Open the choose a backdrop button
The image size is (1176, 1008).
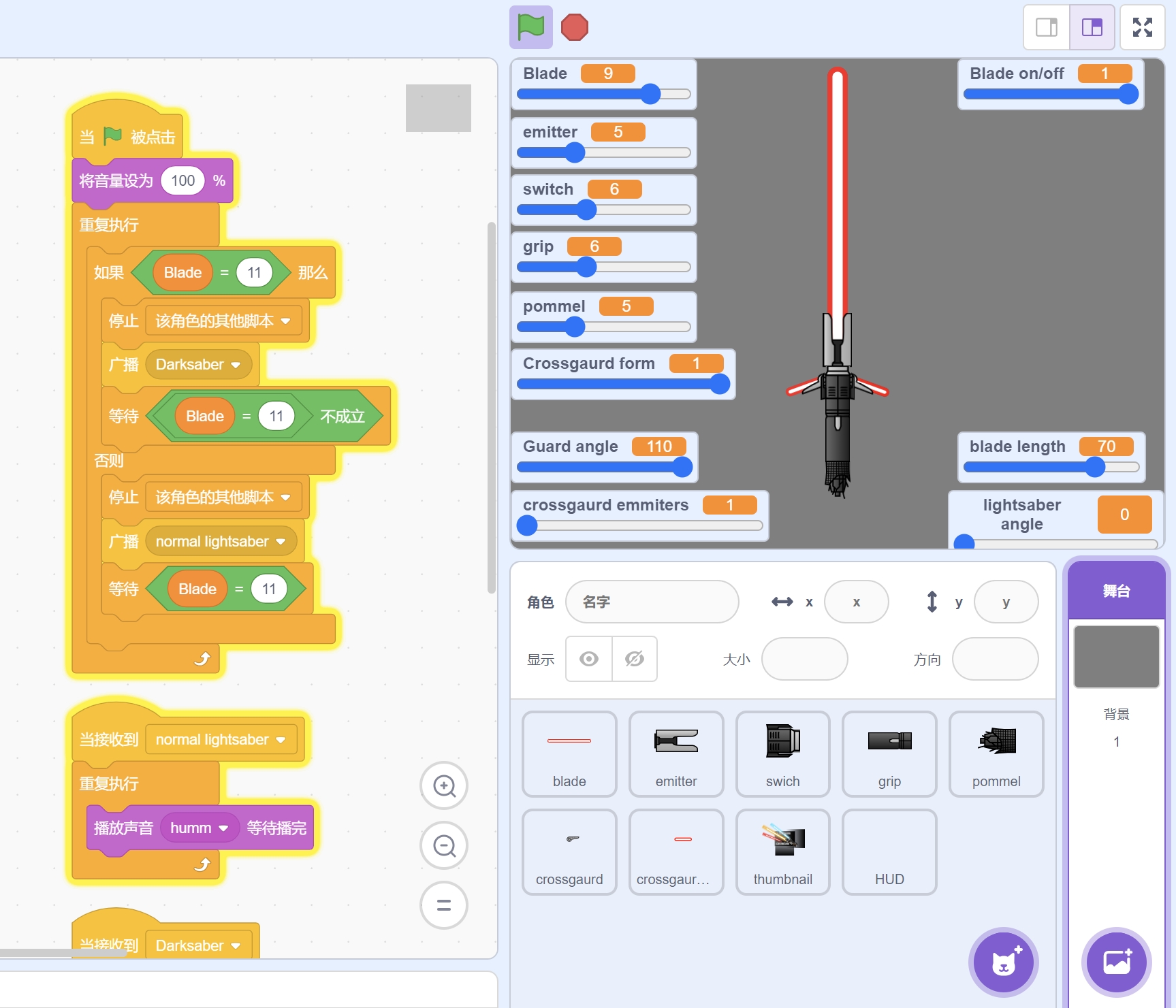pyautogui.click(x=1117, y=962)
